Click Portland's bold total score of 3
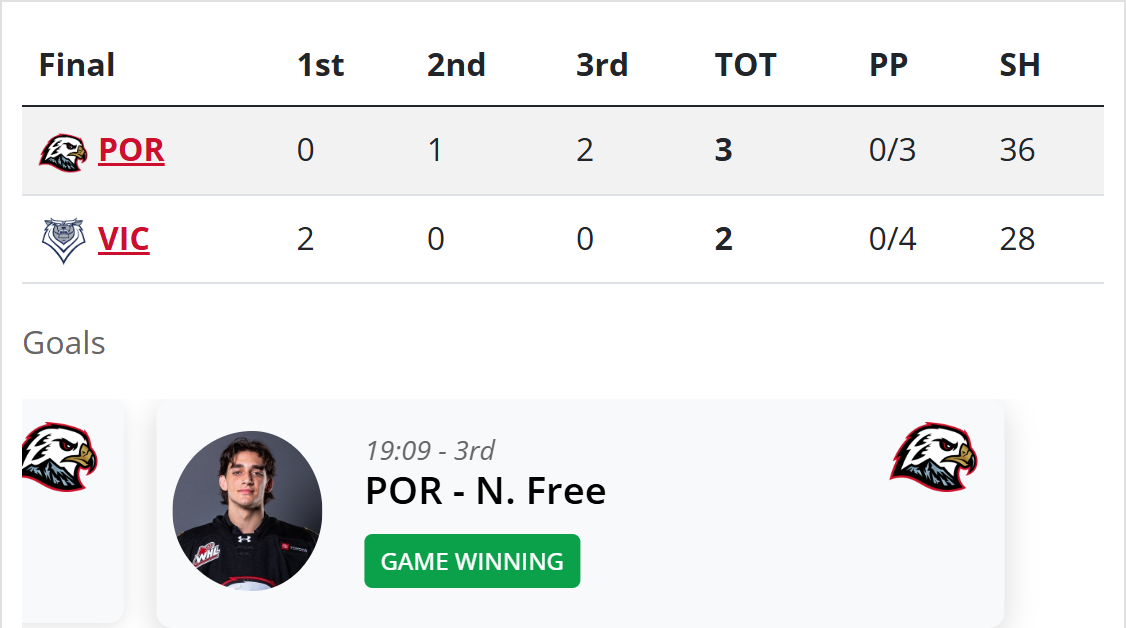This screenshot has width=1126, height=628. (x=724, y=150)
